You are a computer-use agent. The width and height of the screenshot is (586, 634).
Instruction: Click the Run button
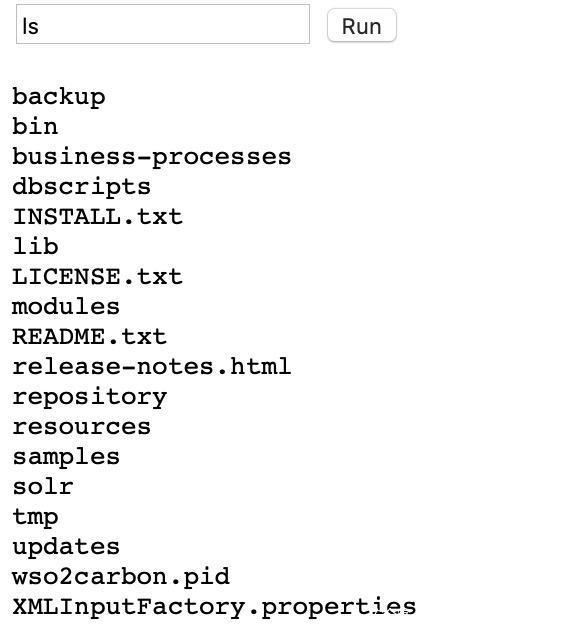coord(362,25)
